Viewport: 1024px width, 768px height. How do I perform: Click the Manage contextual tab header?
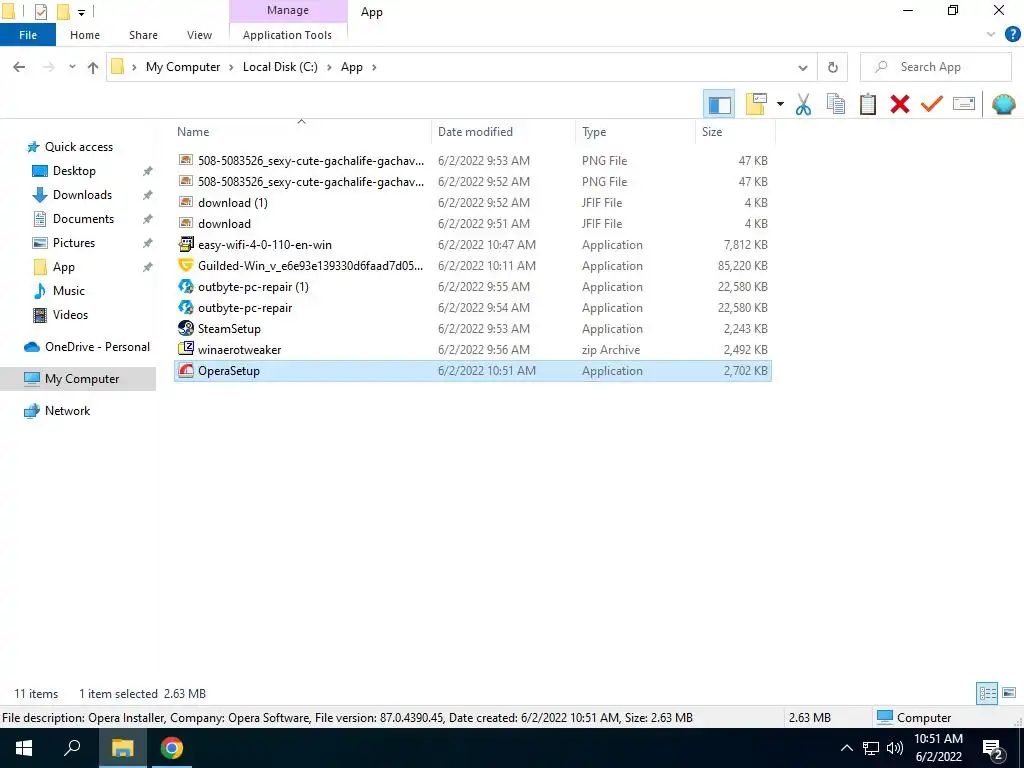[x=288, y=10]
